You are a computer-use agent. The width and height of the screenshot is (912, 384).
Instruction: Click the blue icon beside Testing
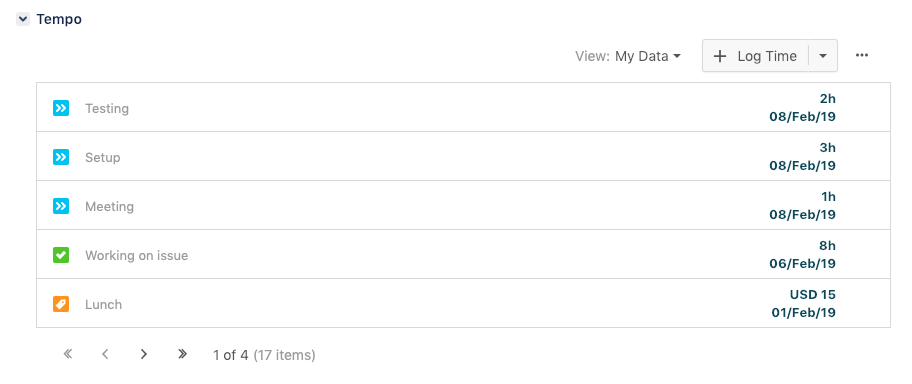[x=61, y=108]
